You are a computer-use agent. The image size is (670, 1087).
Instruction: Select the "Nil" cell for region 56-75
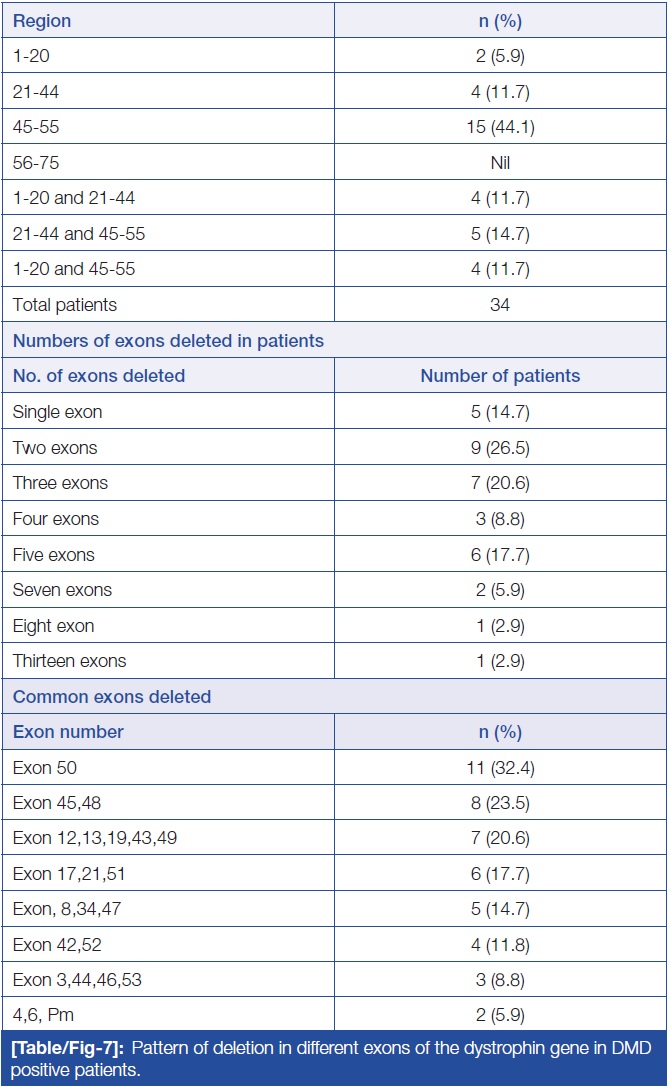click(499, 163)
